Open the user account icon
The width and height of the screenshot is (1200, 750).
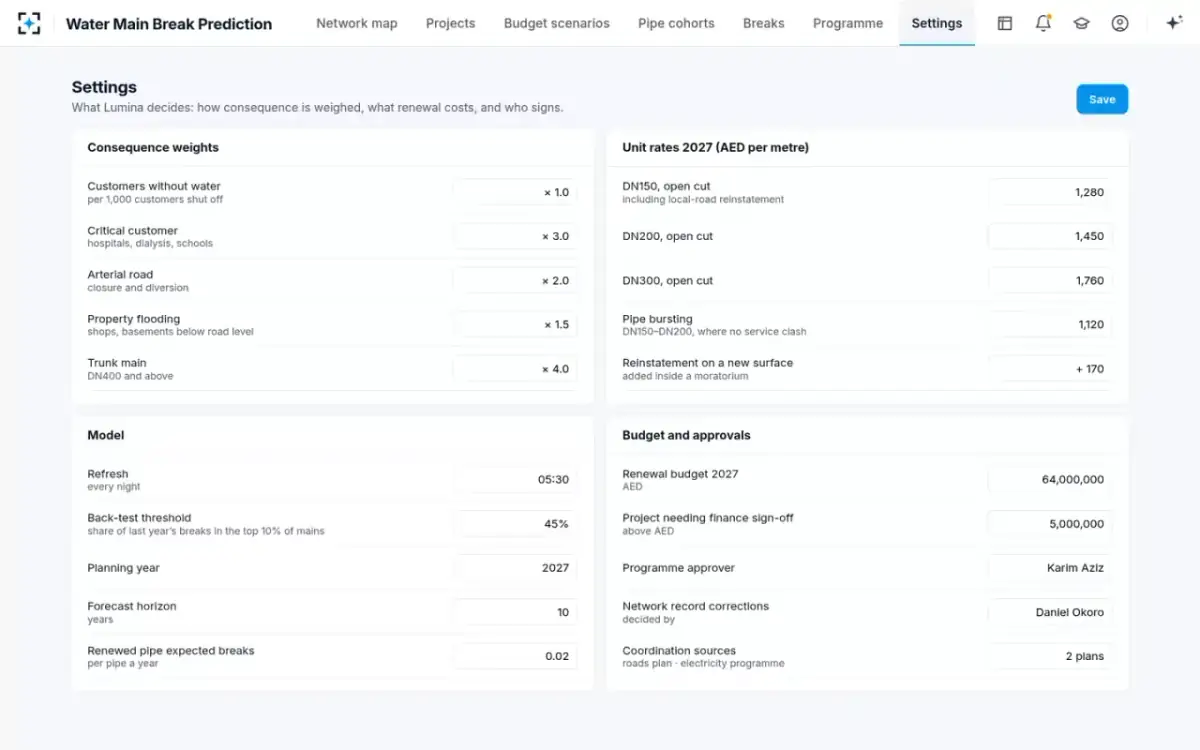click(x=1120, y=23)
